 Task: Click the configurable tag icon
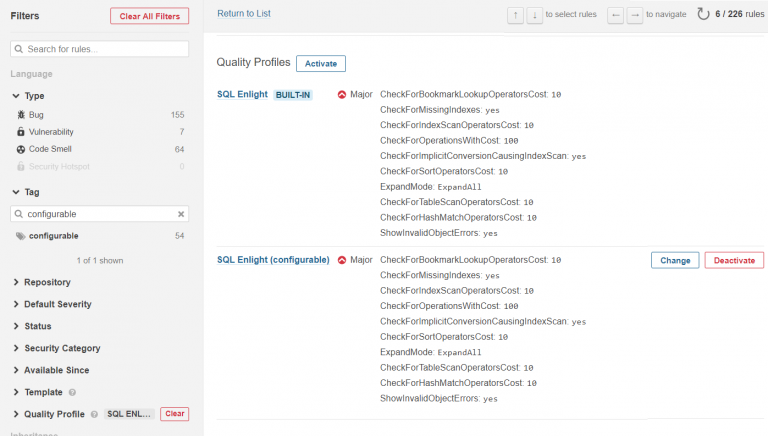click(21, 236)
